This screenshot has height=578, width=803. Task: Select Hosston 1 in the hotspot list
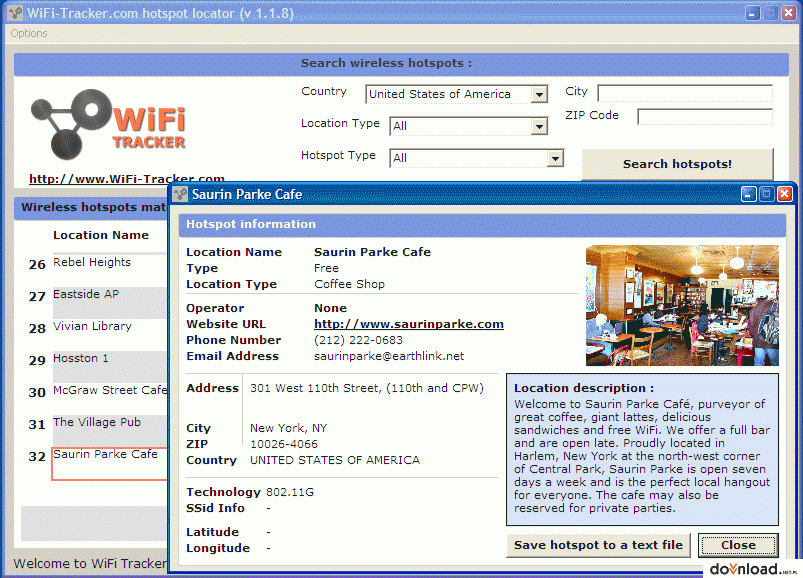[80, 358]
